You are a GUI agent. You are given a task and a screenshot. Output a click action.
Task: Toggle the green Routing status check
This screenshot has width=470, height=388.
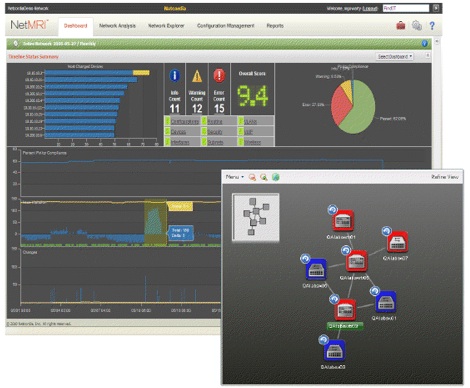(204, 121)
